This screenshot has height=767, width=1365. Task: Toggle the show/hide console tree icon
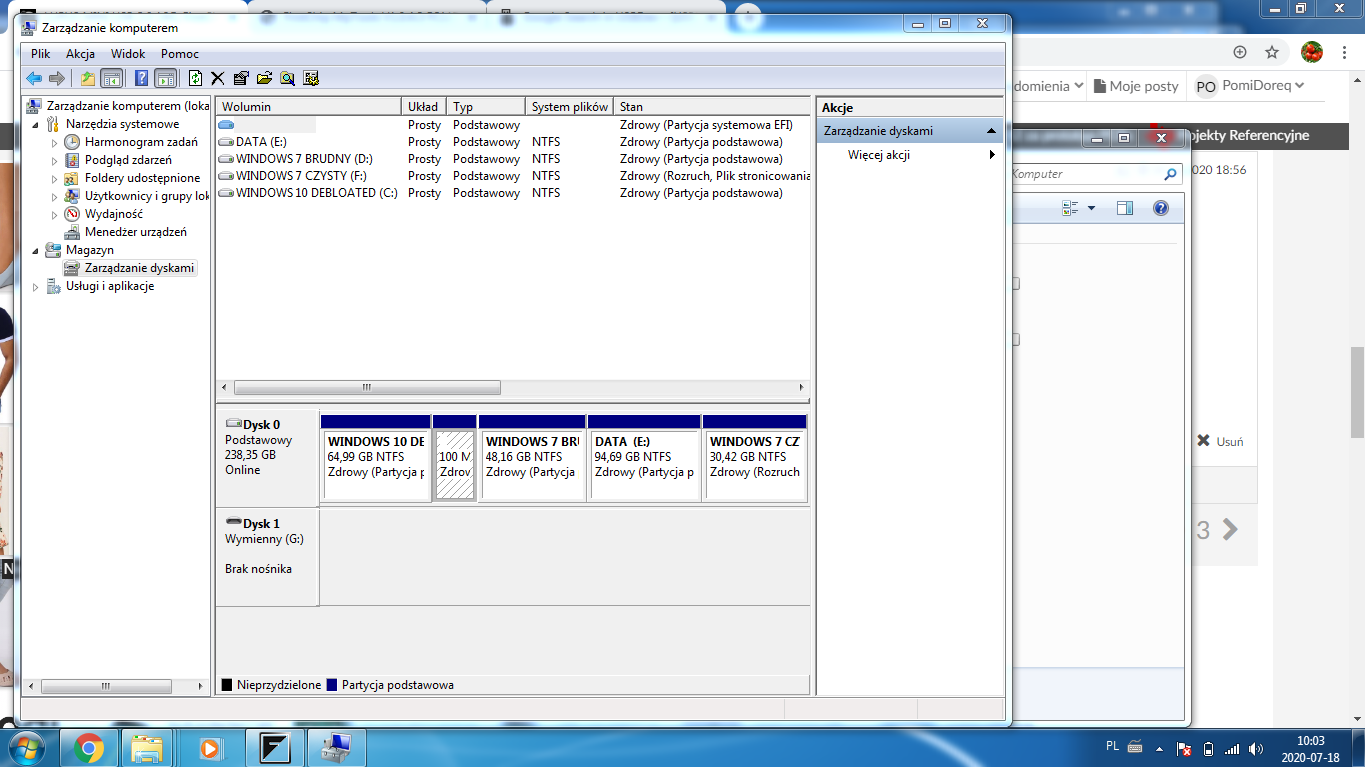tap(111, 78)
